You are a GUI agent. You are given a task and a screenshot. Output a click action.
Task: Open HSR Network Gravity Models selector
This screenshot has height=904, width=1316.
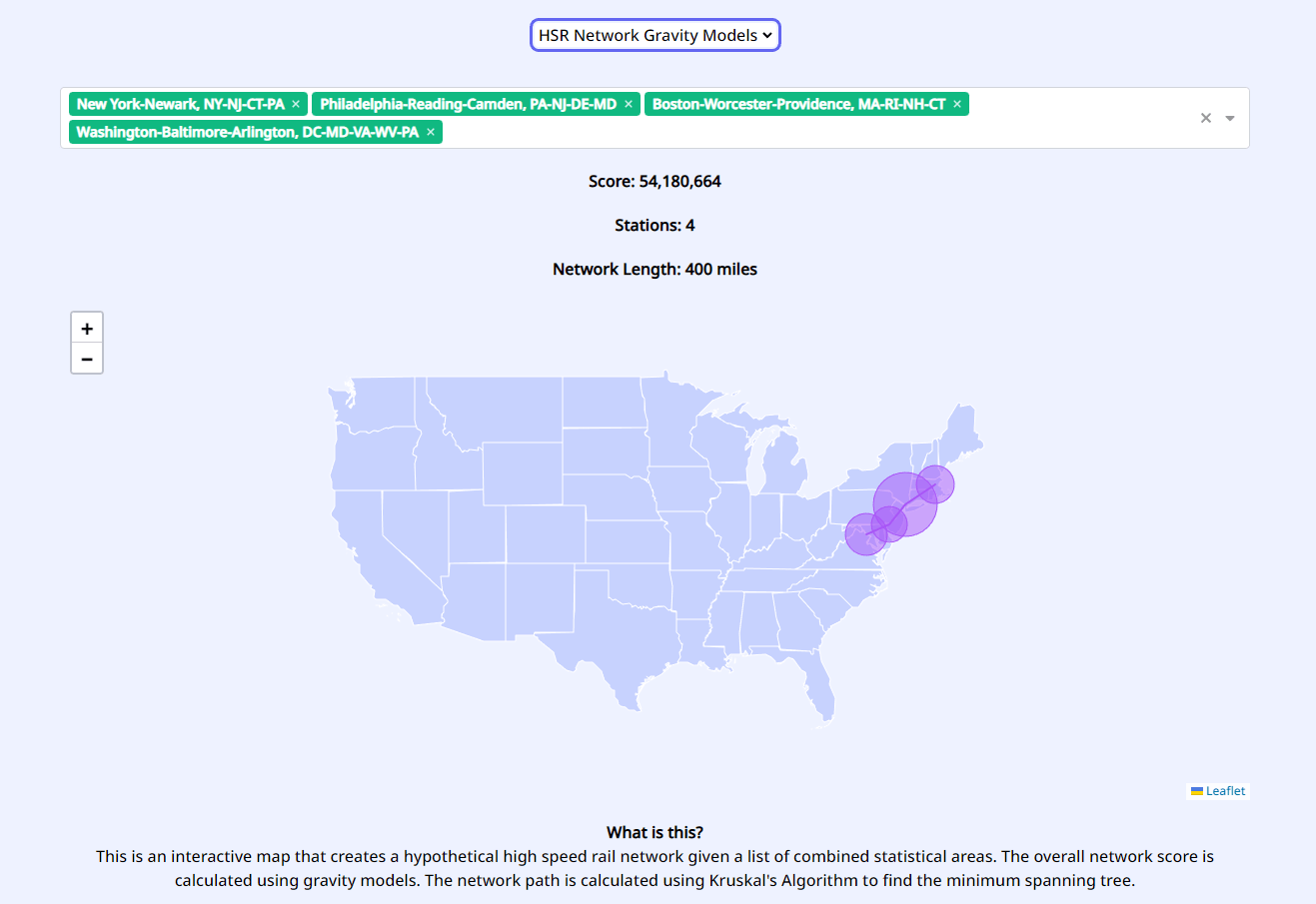655,35
